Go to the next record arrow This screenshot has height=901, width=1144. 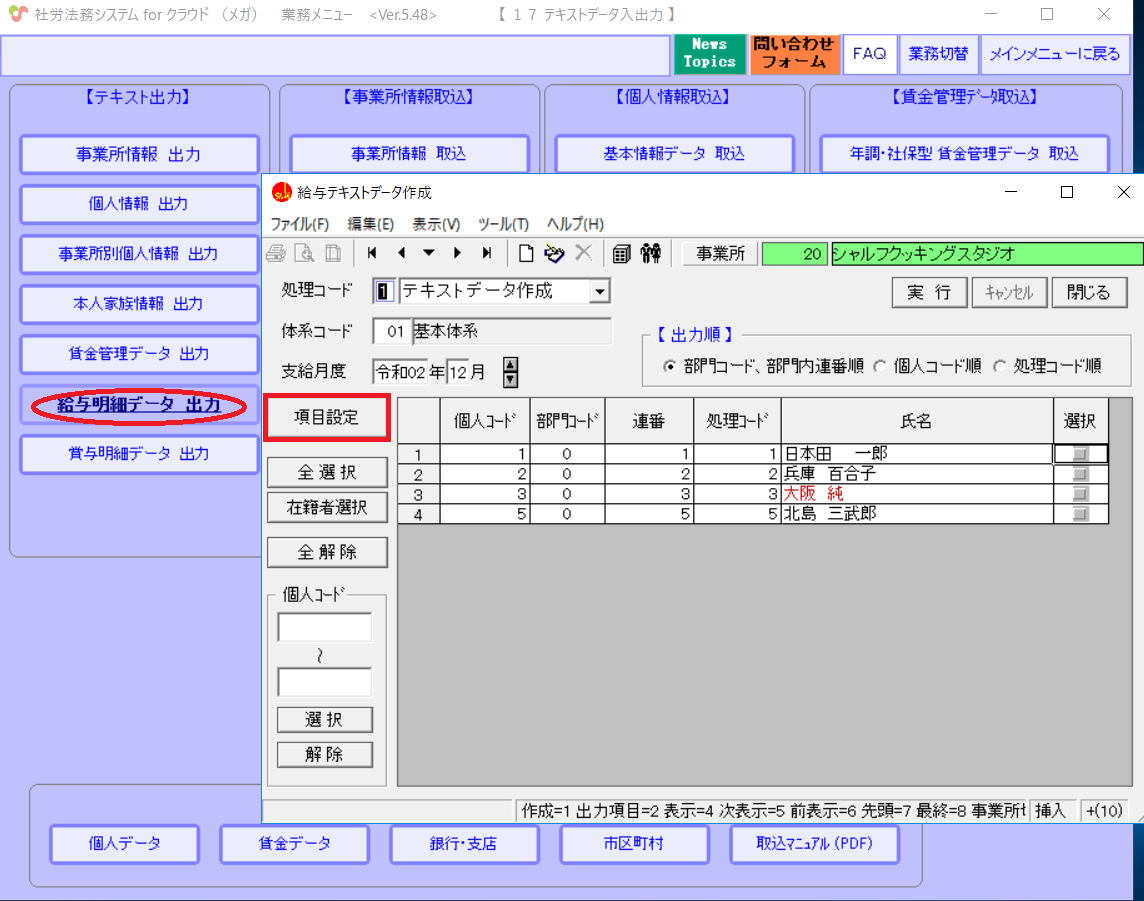click(x=457, y=253)
